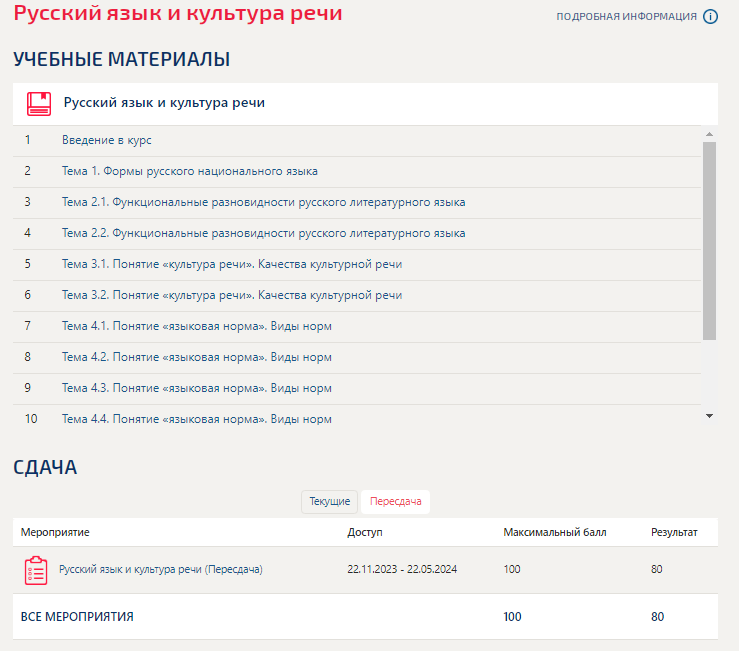Open Тема 4.1 Понятие «языковая норма»
This screenshot has width=739, height=651.
pyautogui.click(x=197, y=326)
